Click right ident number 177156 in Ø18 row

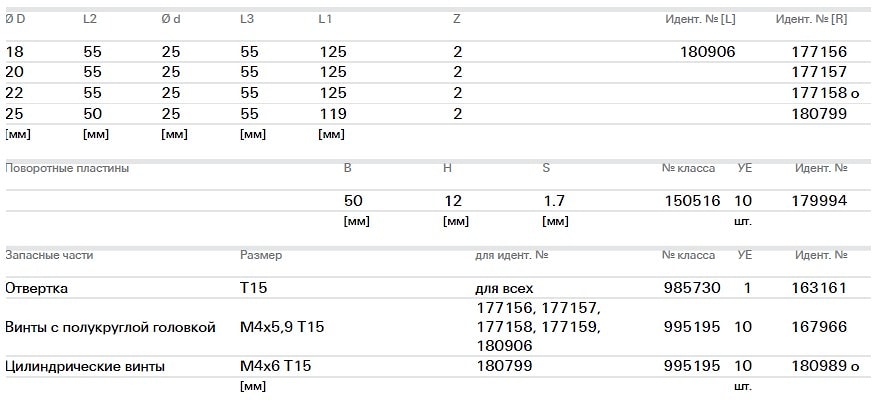coord(818,52)
